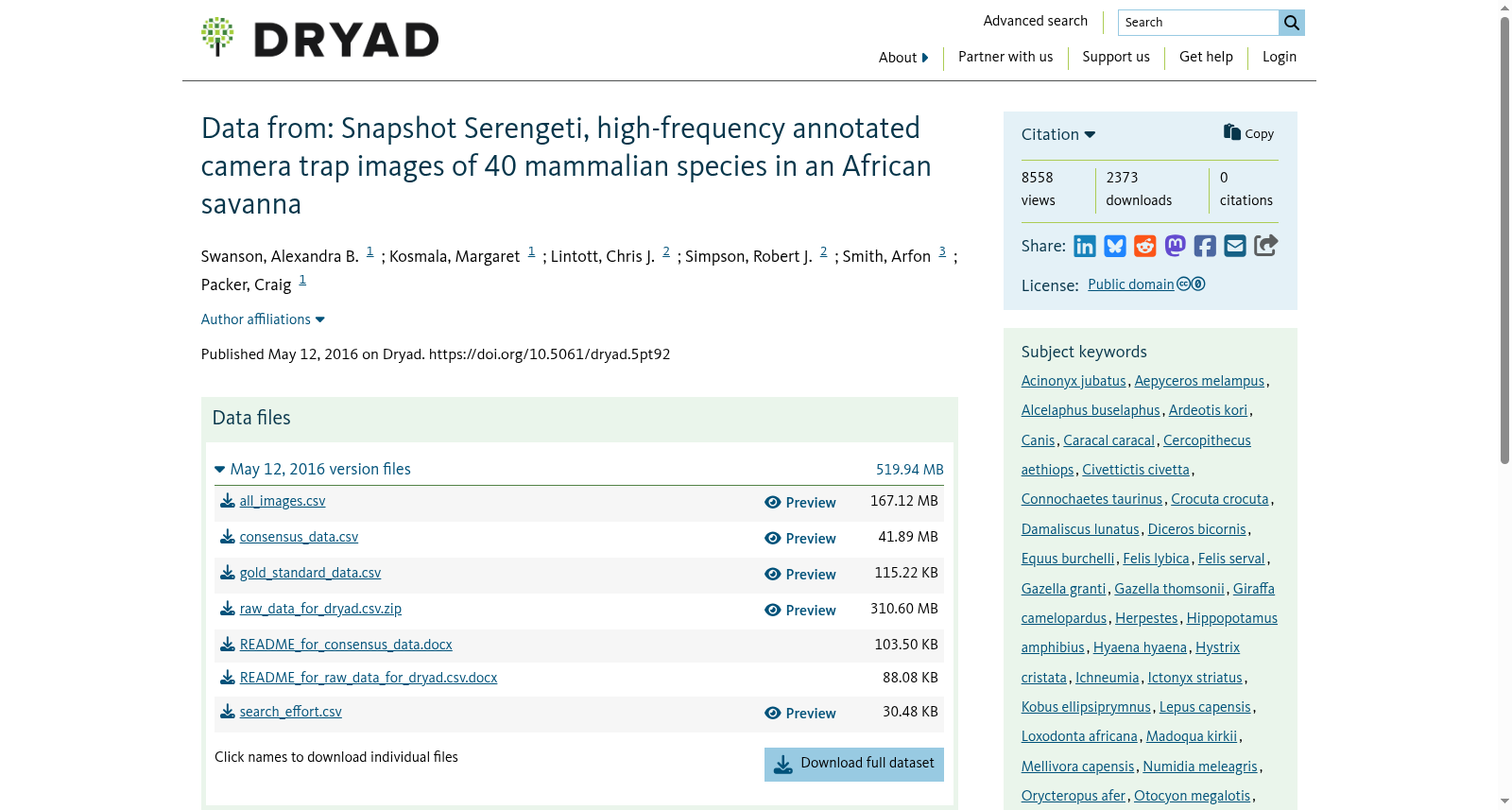1512x810 pixels.
Task: Share dataset on Bluesky
Action: (1115, 247)
